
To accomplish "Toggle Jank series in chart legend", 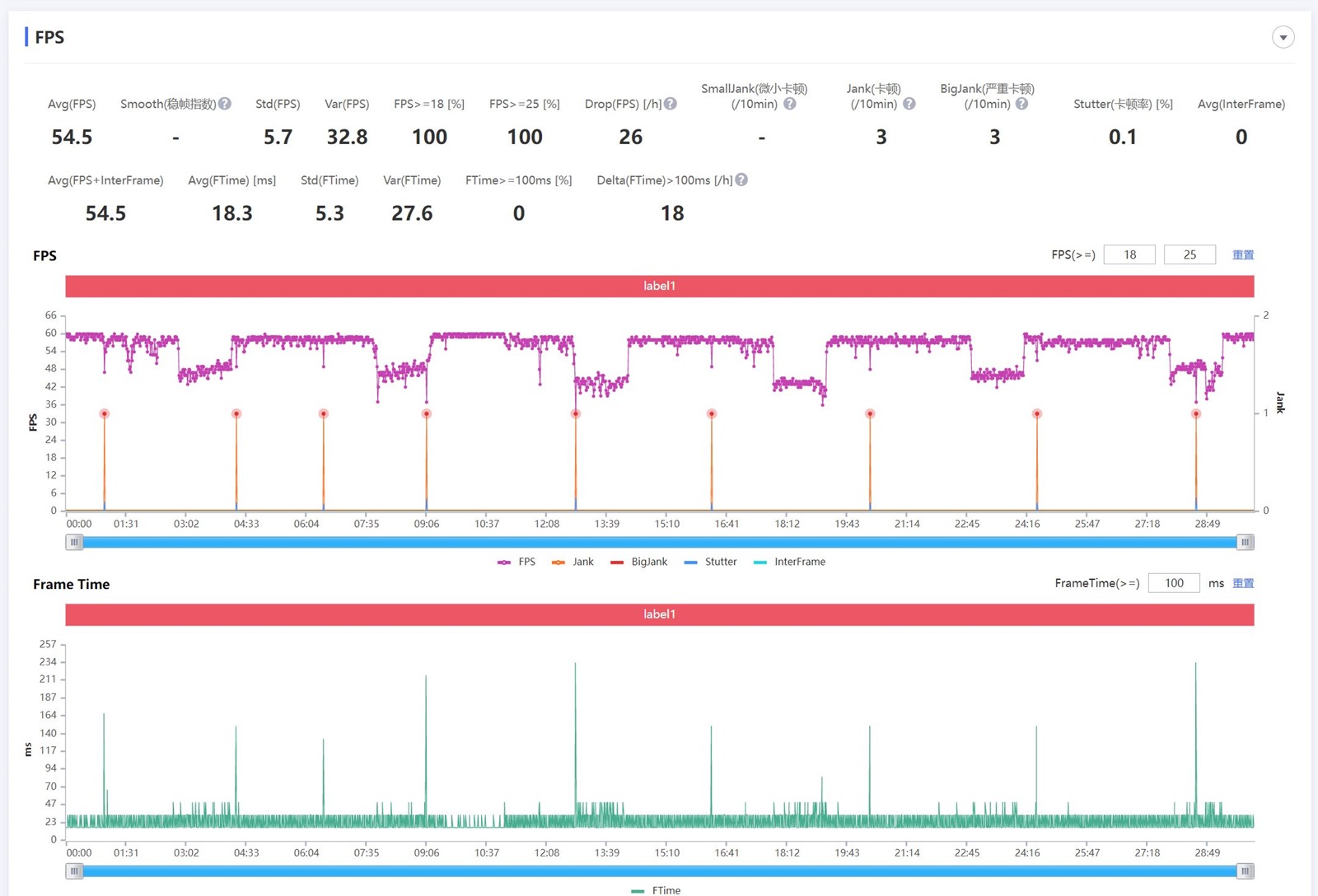I will pos(573,562).
